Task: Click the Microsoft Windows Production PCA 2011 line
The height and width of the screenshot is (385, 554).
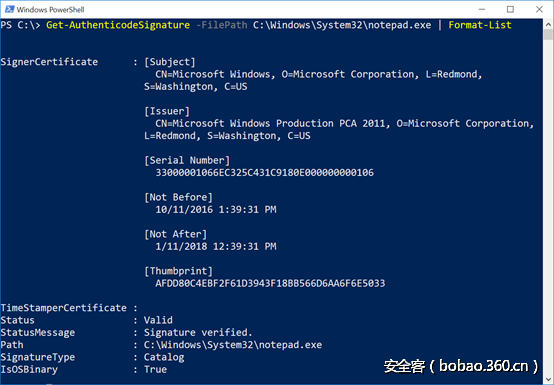Action: (x=344, y=124)
